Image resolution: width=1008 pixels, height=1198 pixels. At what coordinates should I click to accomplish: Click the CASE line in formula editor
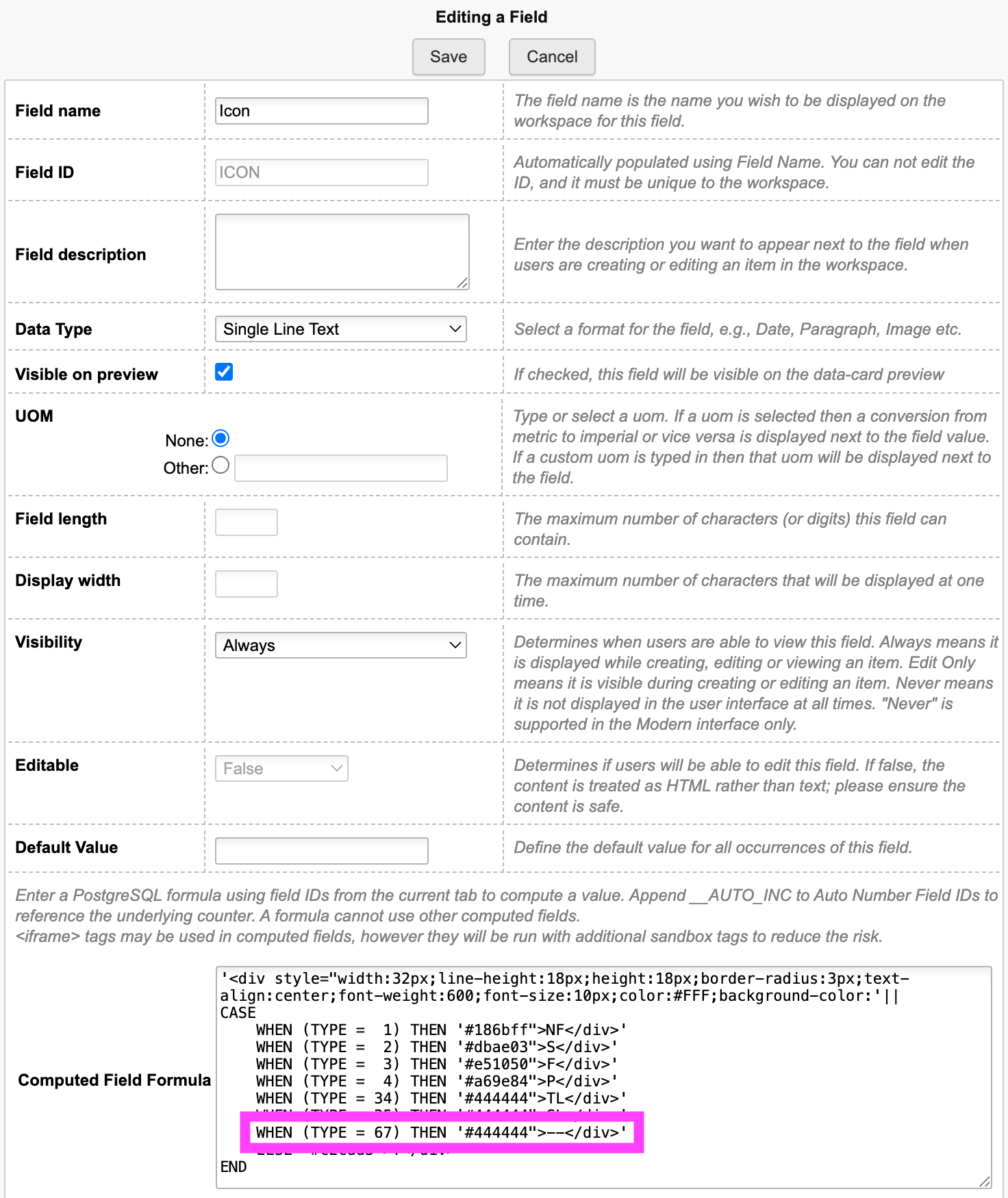[238, 1013]
